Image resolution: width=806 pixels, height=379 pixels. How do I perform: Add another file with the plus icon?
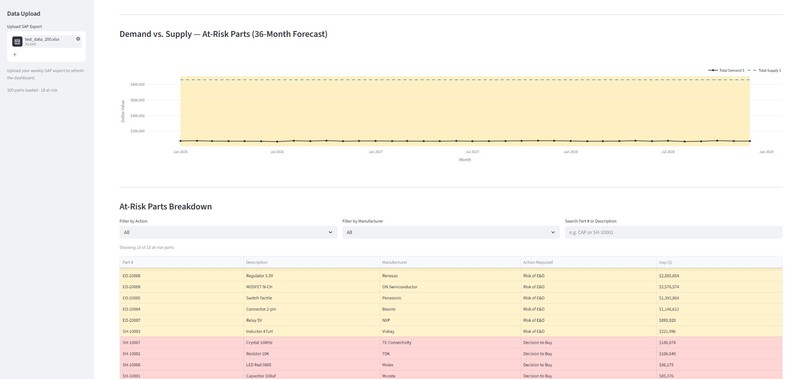tap(14, 54)
